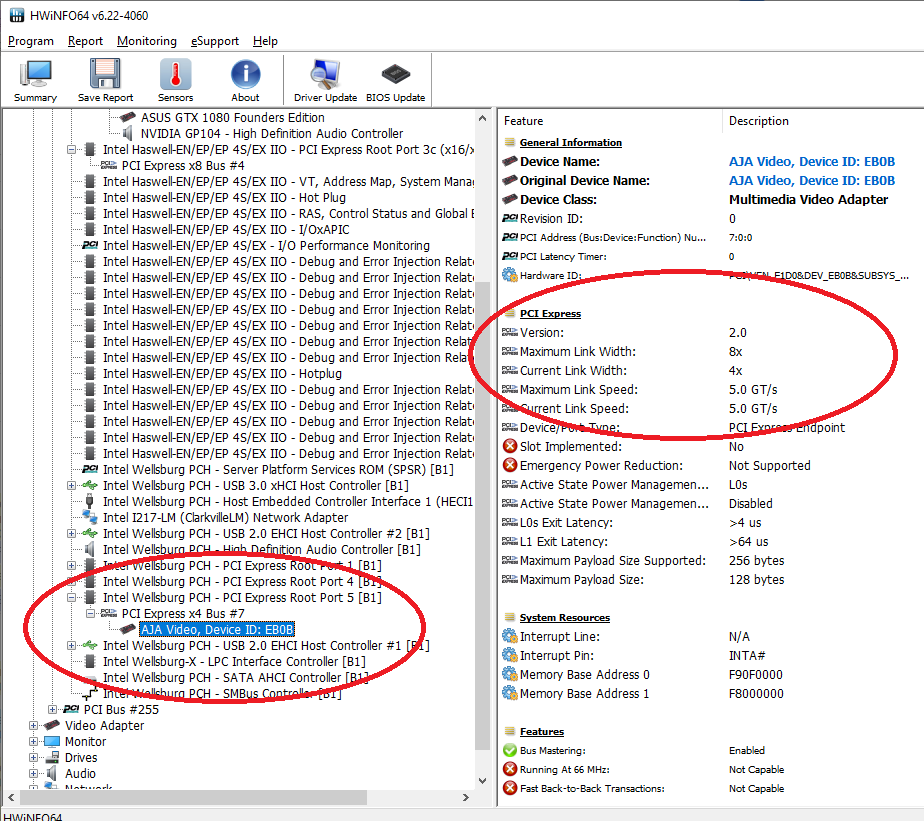Collapse the PCI Express x4 Bus #7 node
This screenshot has width=924, height=821.
tap(89, 613)
